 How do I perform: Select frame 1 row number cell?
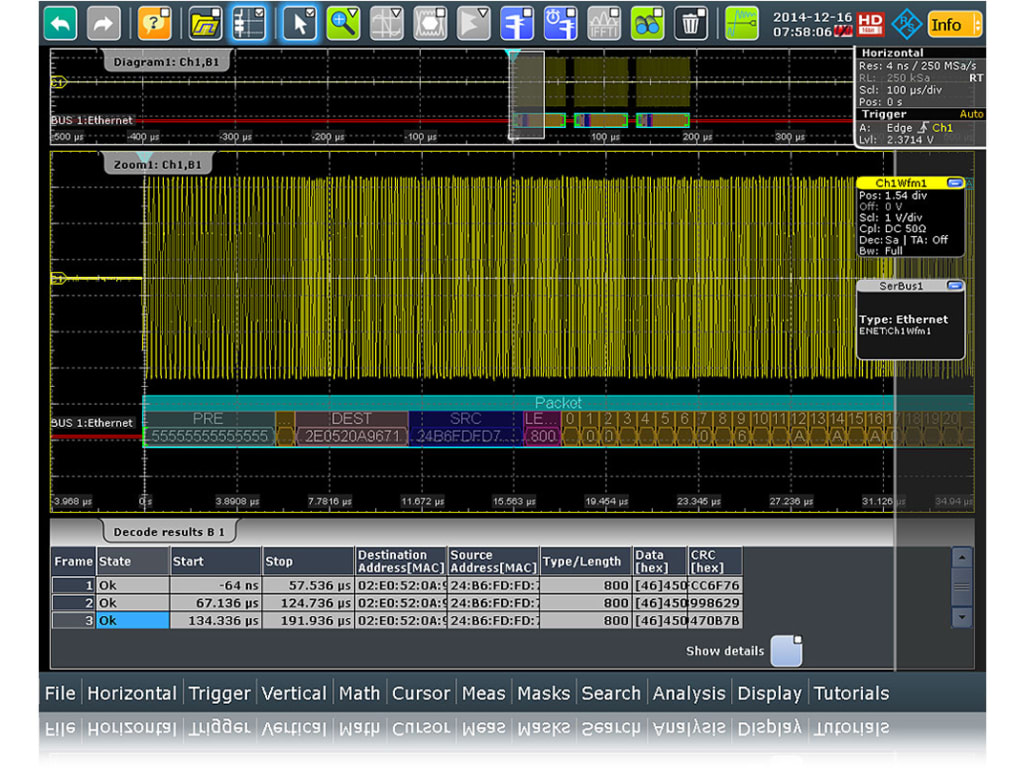[x=74, y=585]
